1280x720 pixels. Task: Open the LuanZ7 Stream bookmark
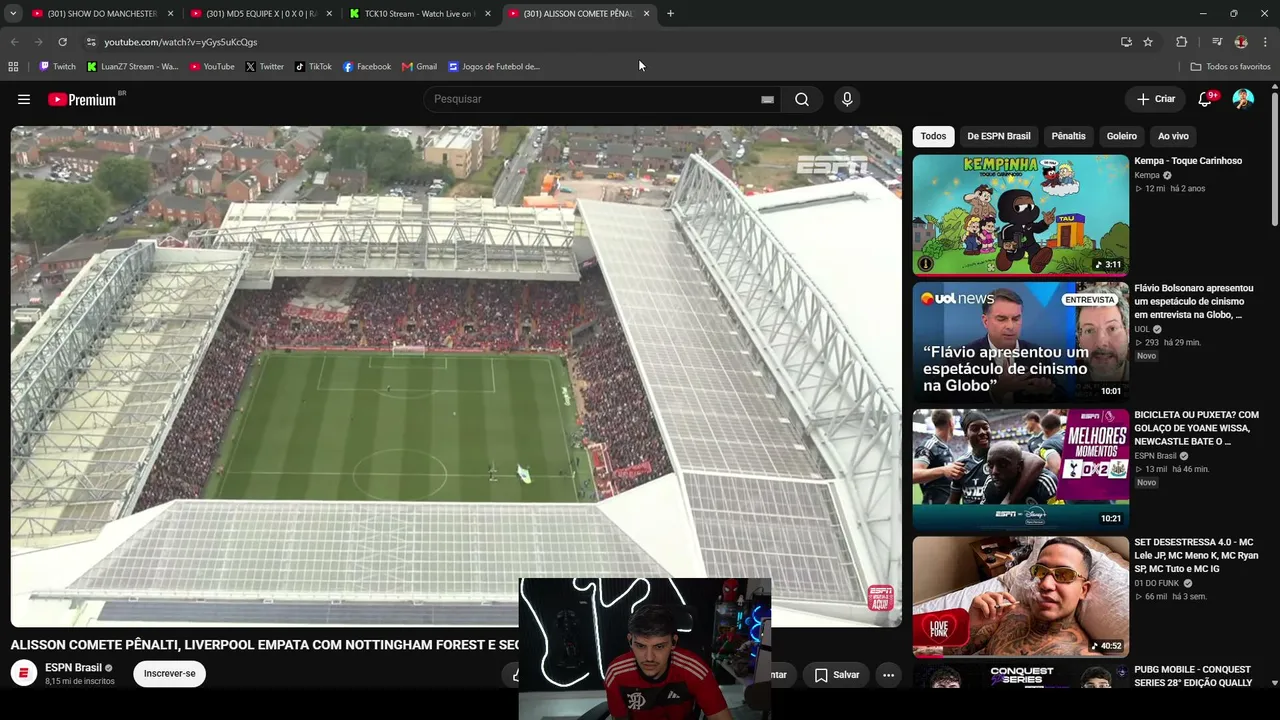(132, 67)
